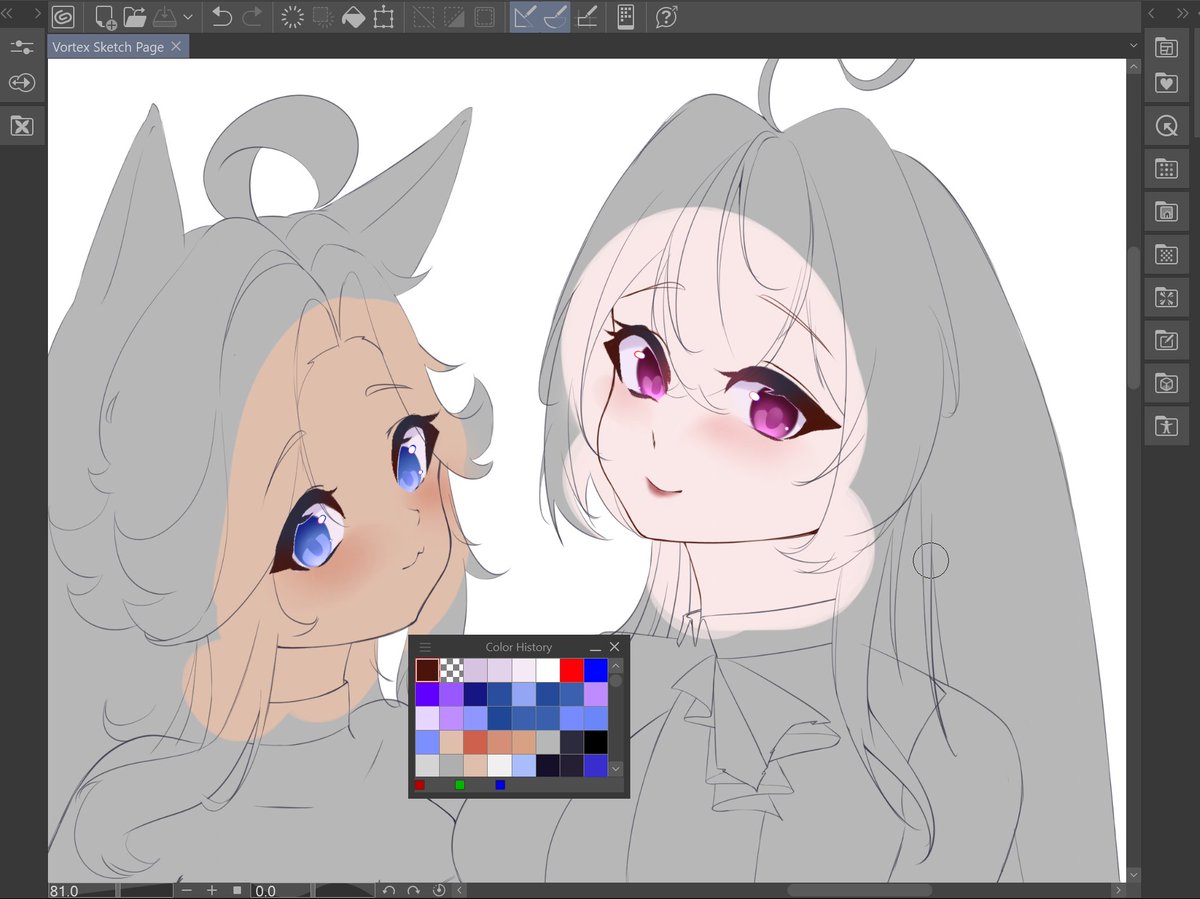Click the small green indicator below swatches
This screenshot has height=899, width=1200.
click(x=460, y=786)
